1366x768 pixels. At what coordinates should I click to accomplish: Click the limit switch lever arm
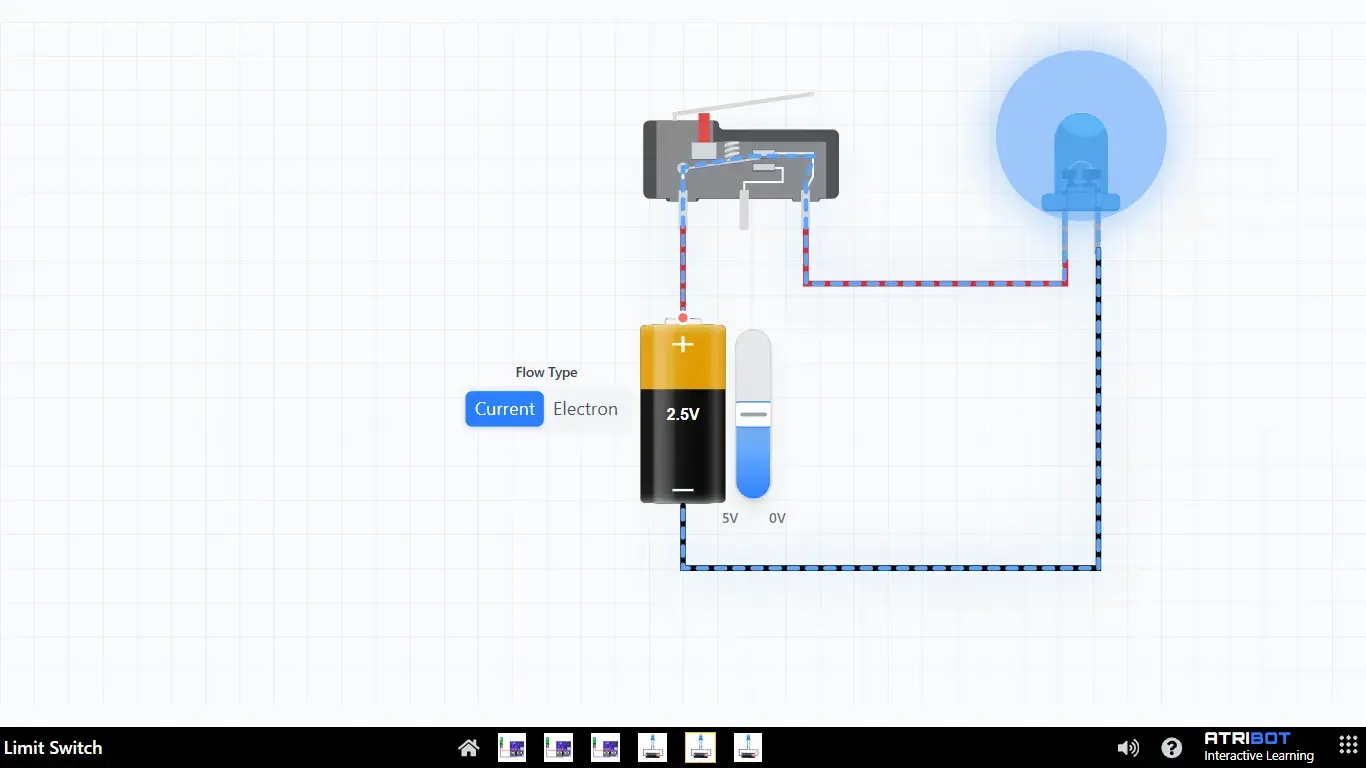(x=744, y=104)
